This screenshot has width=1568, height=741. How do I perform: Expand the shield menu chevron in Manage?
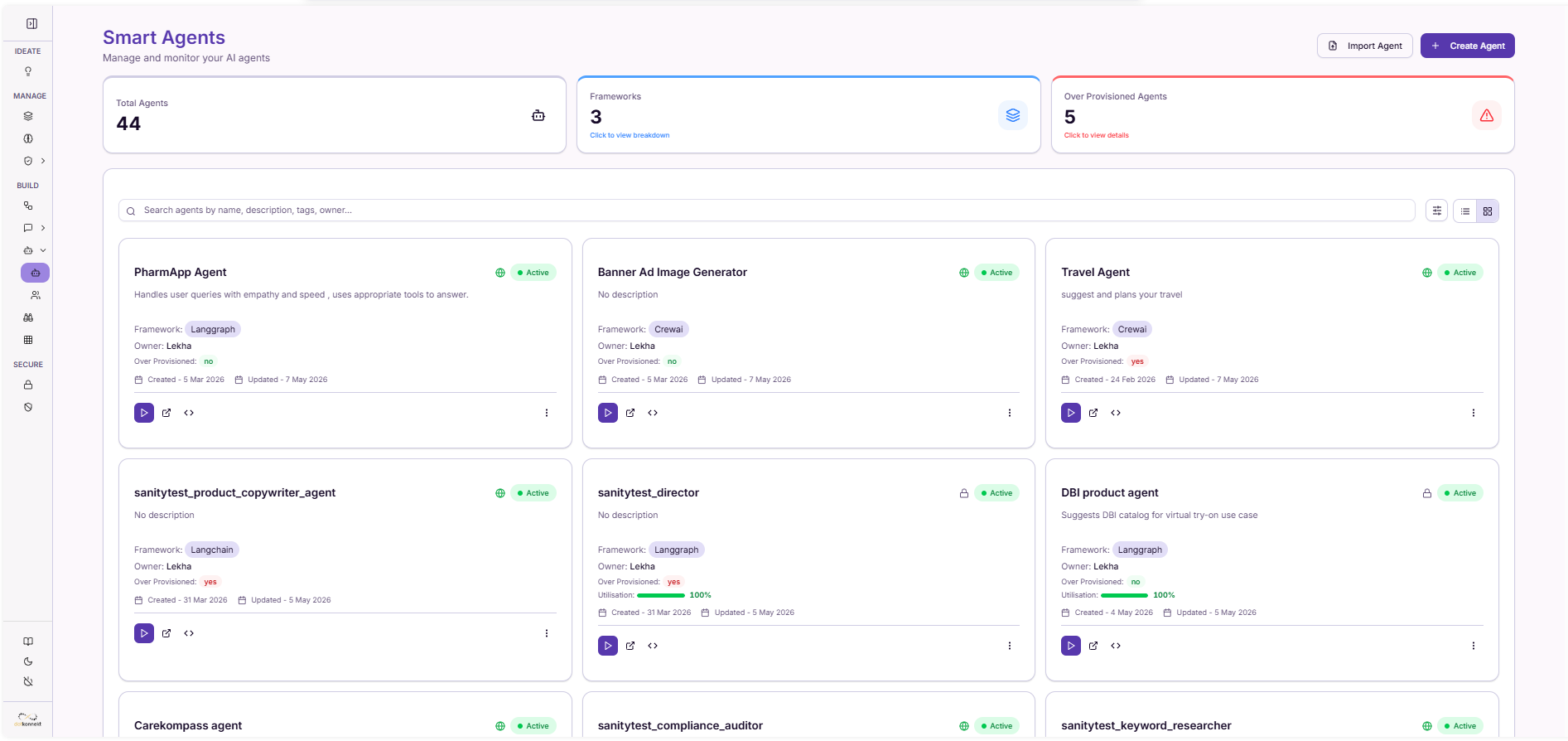pos(43,161)
